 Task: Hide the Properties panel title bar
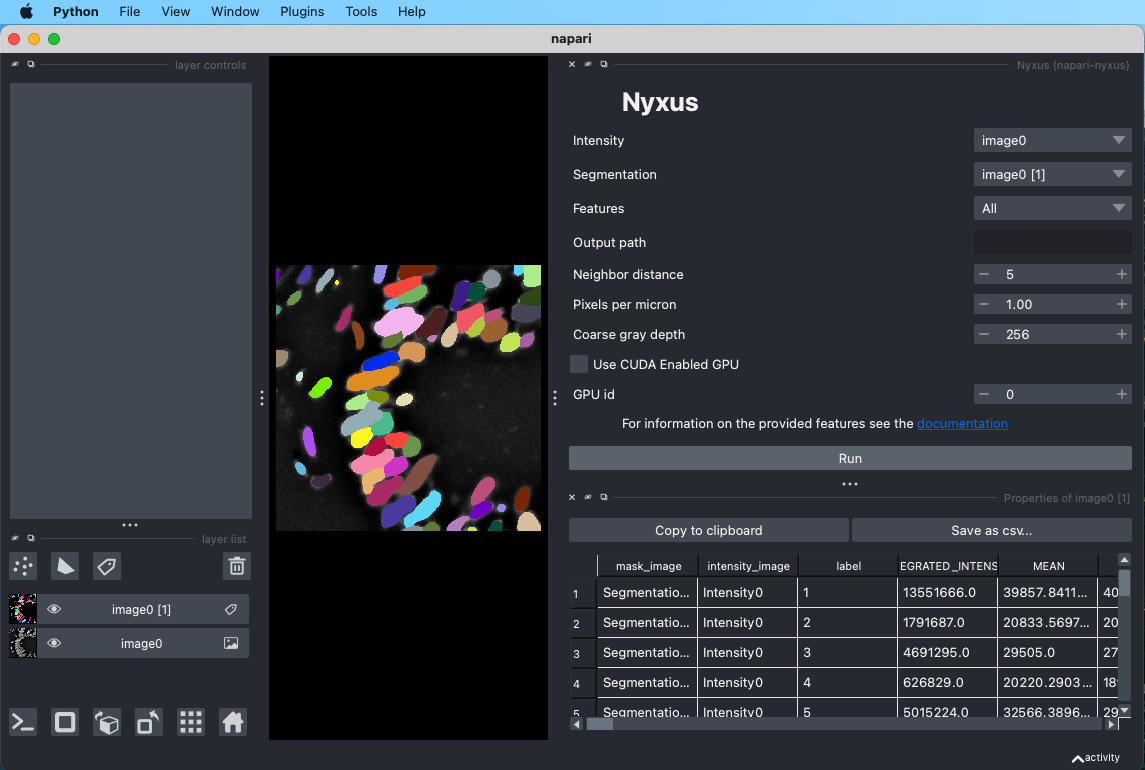coord(588,498)
